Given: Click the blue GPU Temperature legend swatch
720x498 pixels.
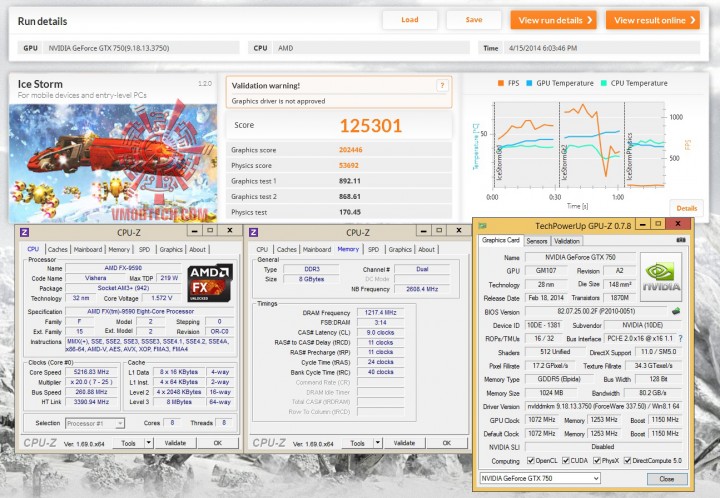Looking at the screenshot, I should point(529,83).
